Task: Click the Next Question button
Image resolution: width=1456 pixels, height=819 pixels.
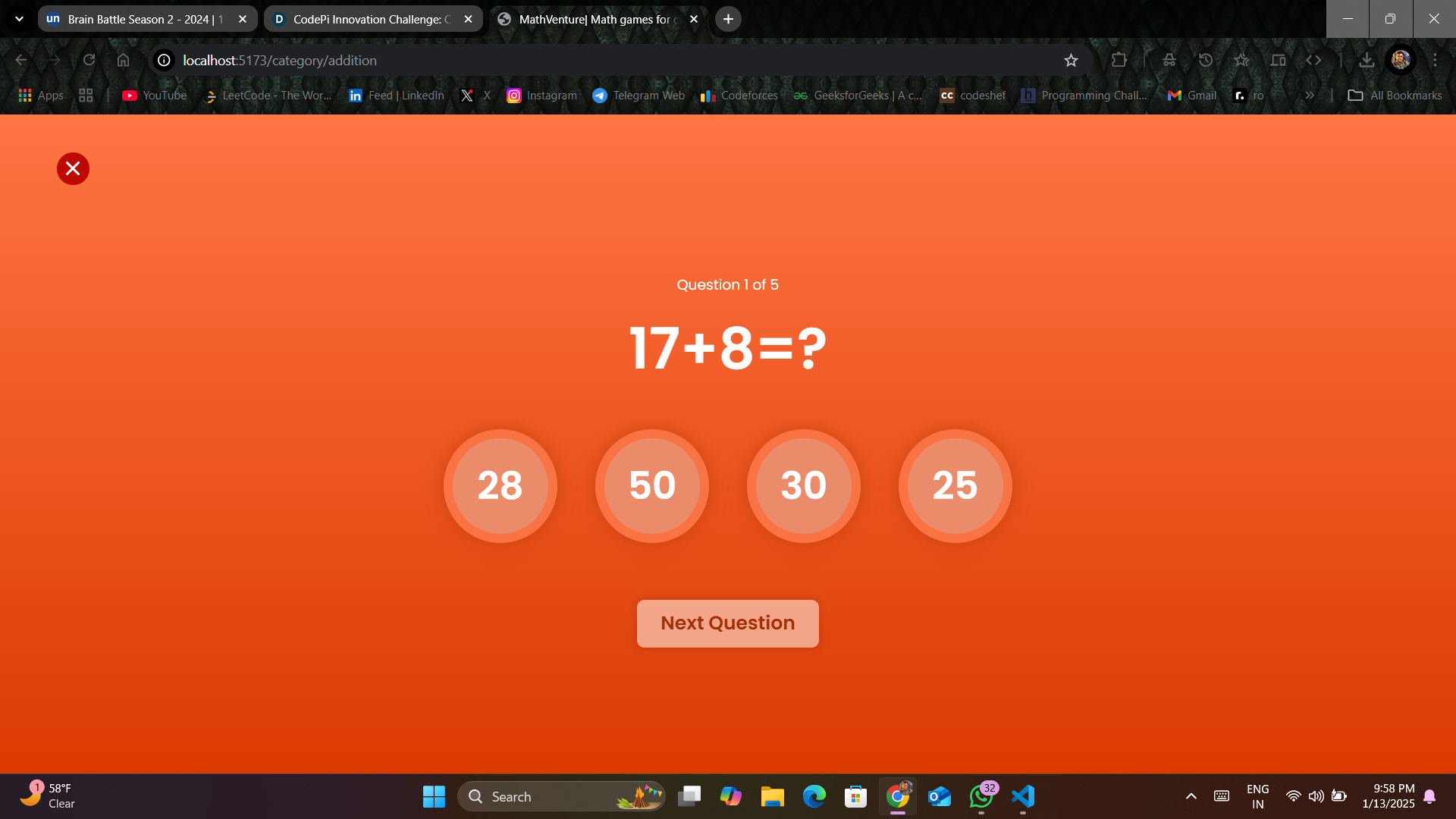Action: pos(727,623)
